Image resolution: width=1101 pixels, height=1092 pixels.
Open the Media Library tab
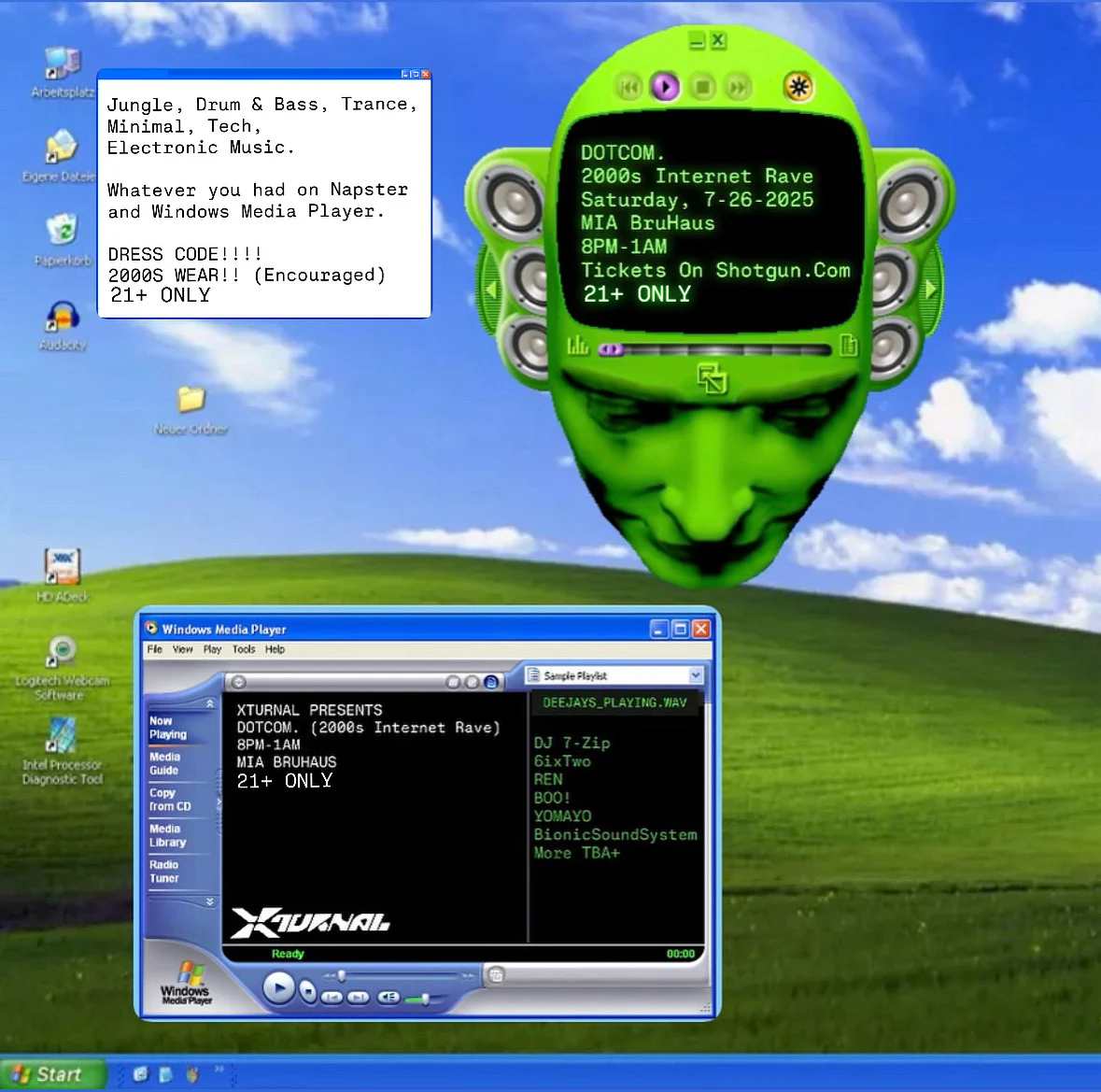pyautogui.click(x=167, y=835)
